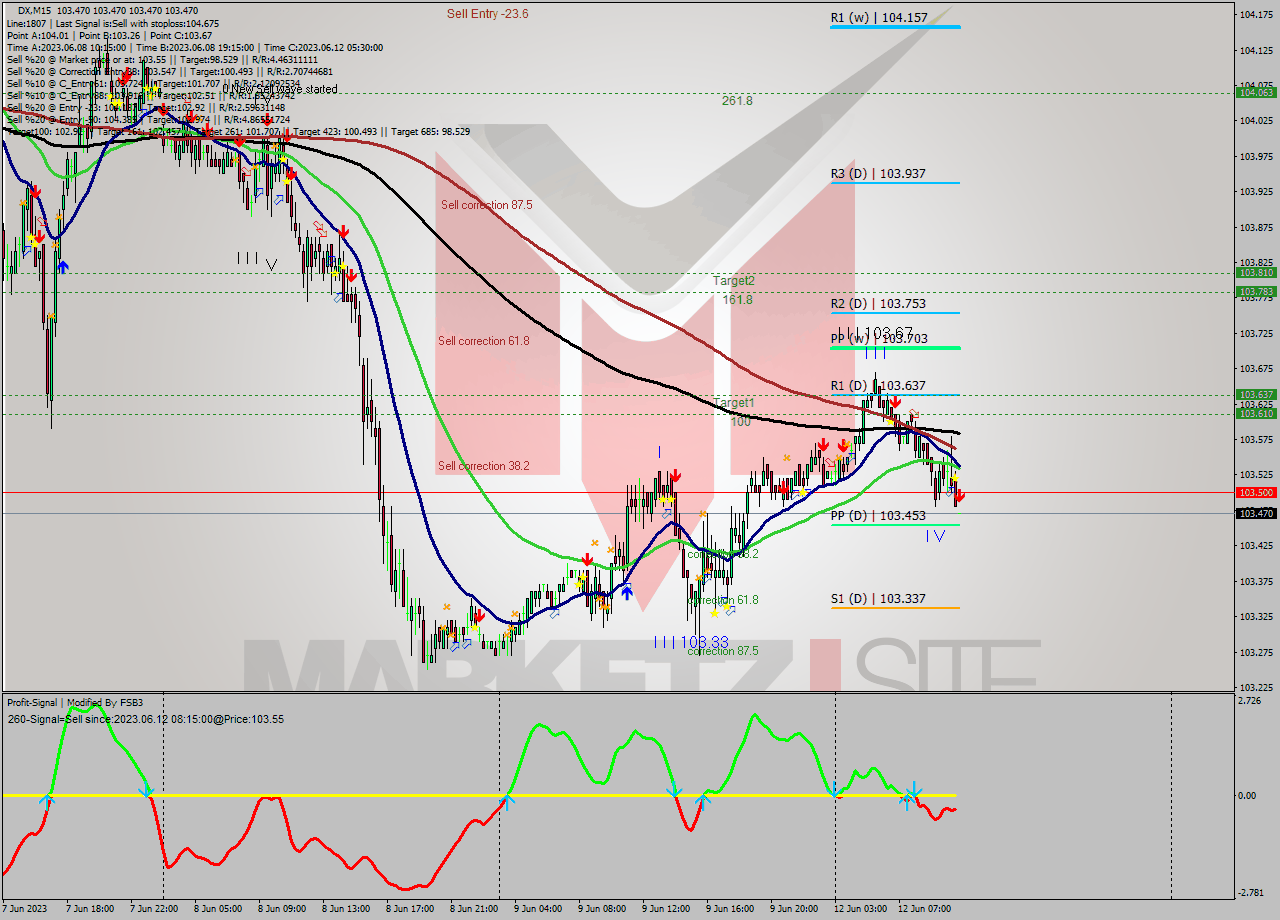1280x920 pixels.
Task: Click the R1 (D) | 103.637 label
Action: (x=877, y=386)
